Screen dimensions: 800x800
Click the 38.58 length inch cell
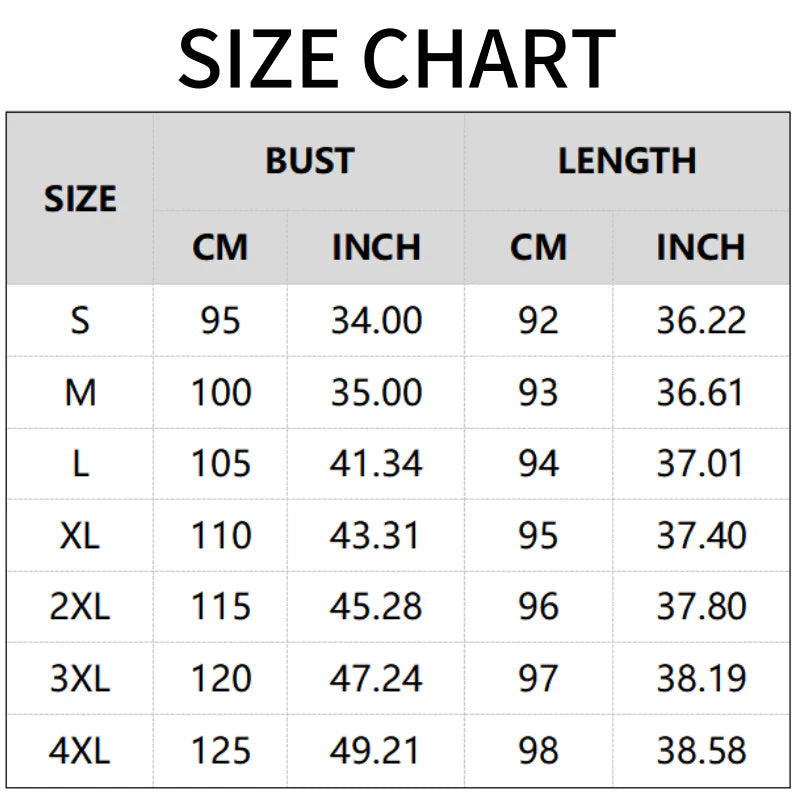701,750
